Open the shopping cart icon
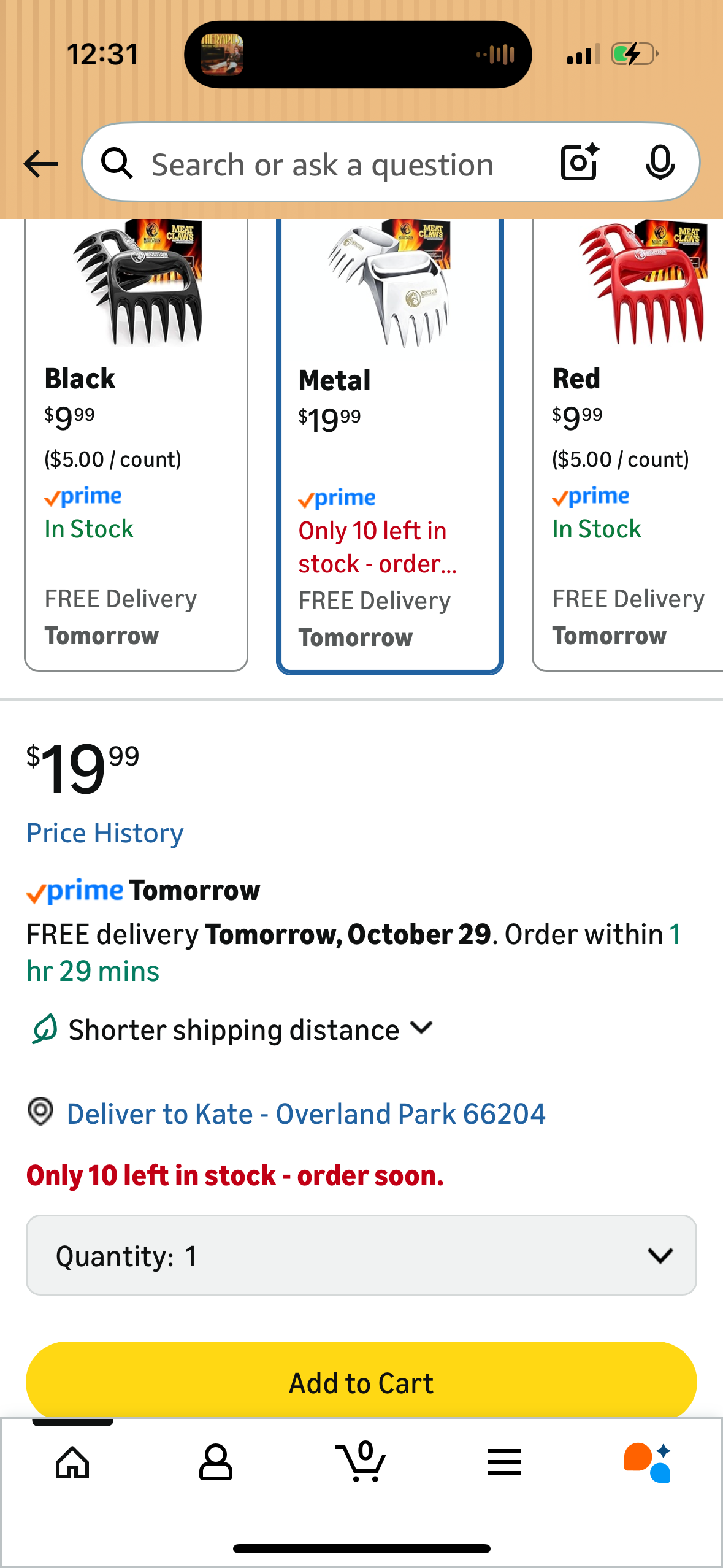 coord(361,1462)
